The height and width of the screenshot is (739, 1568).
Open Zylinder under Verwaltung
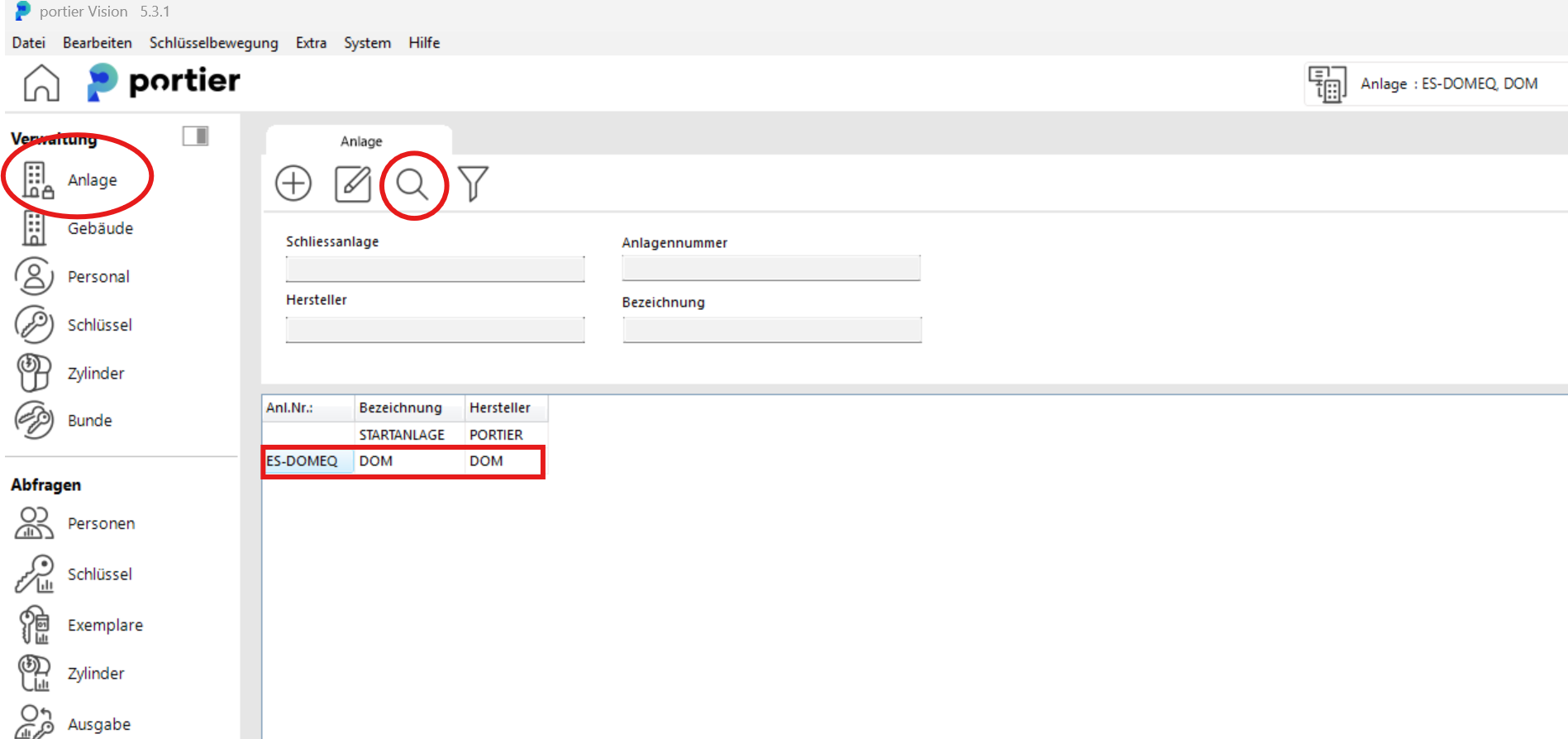(x=71, y=373)
